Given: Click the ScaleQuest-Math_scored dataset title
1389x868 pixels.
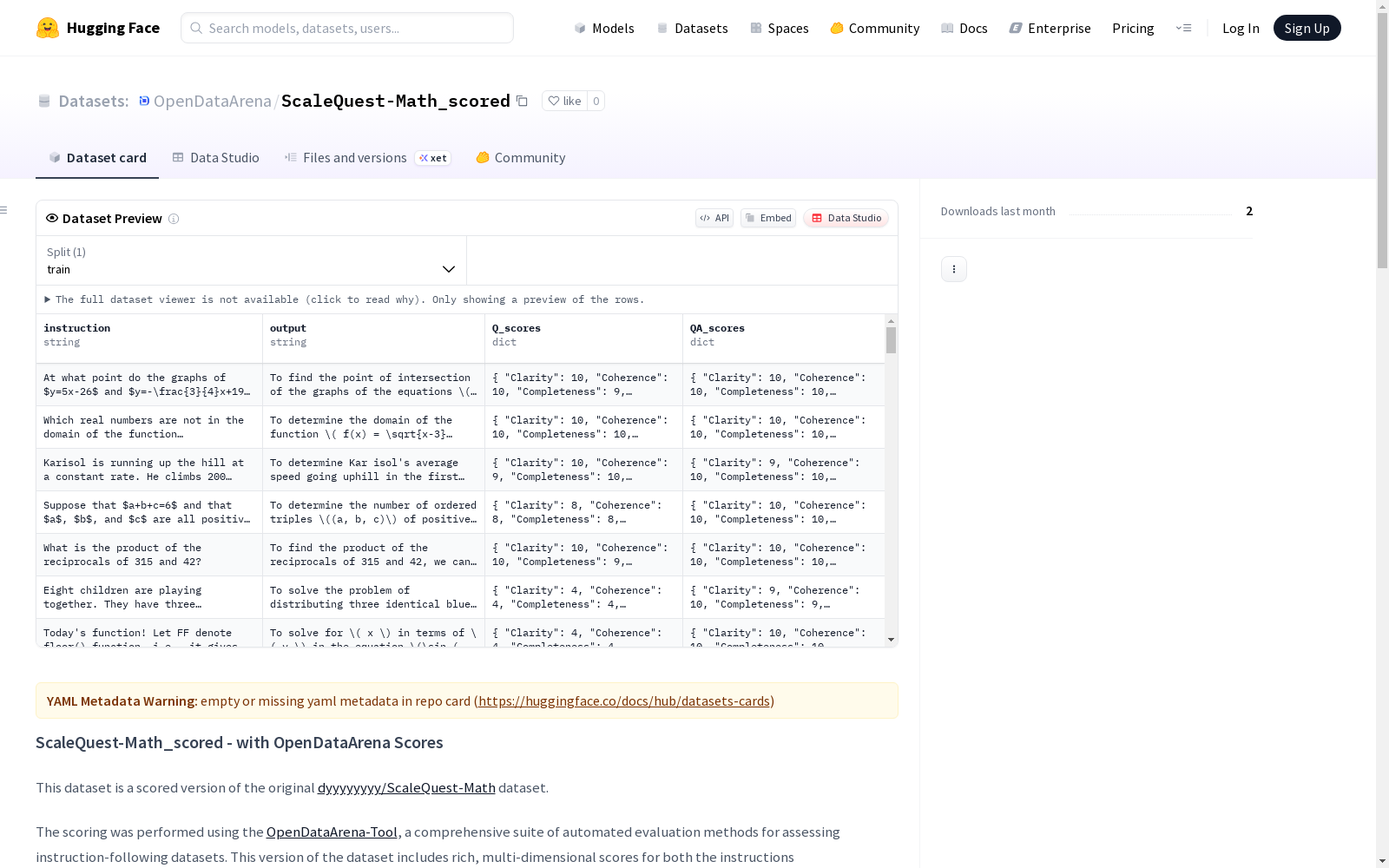Looking at the screenshot, I should [396, 101].
